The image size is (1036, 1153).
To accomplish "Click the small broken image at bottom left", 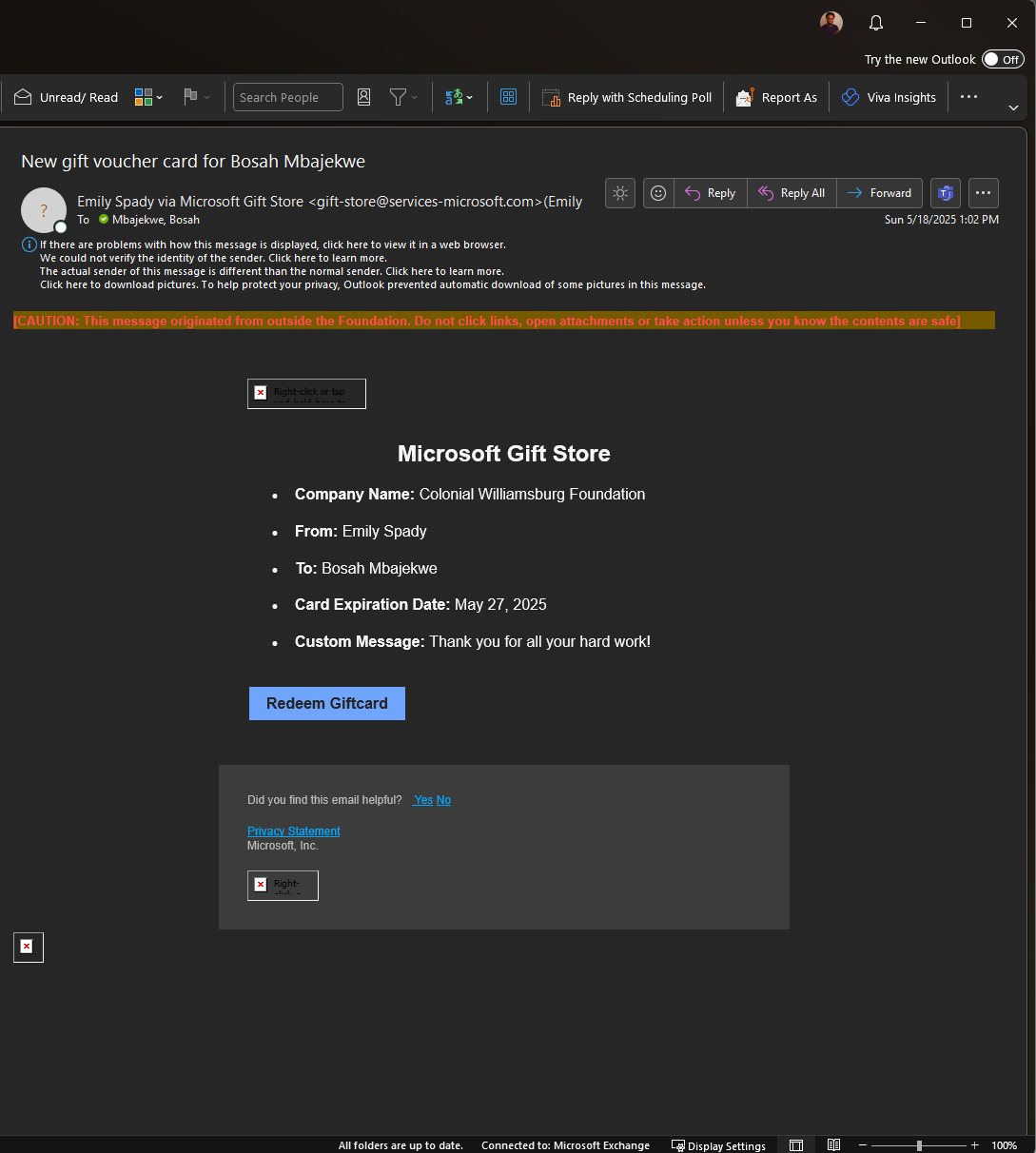I will pos(29,948).
